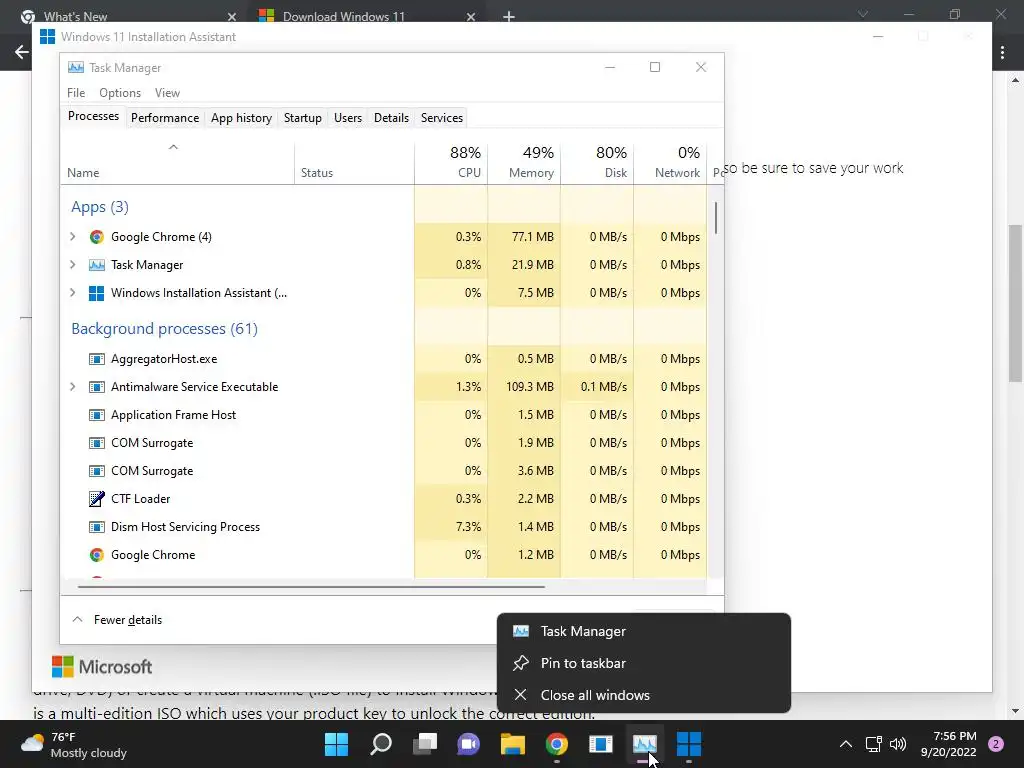Click the CTF Loader pen icon
Image resolution: width=1024 pixels, height=768 pixels.
click(97, 499)
